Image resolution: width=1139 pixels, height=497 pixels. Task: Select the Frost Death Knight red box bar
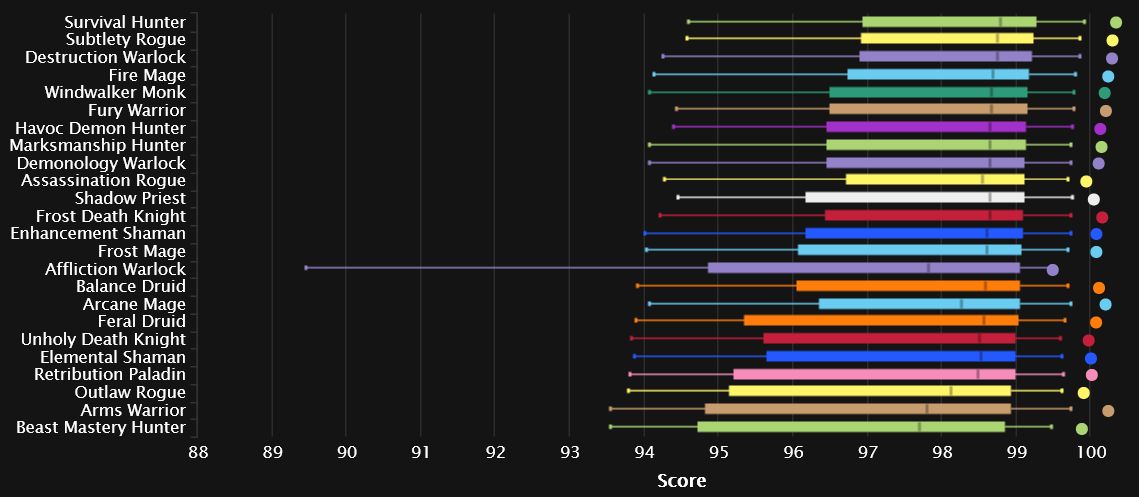coord(924,215)
